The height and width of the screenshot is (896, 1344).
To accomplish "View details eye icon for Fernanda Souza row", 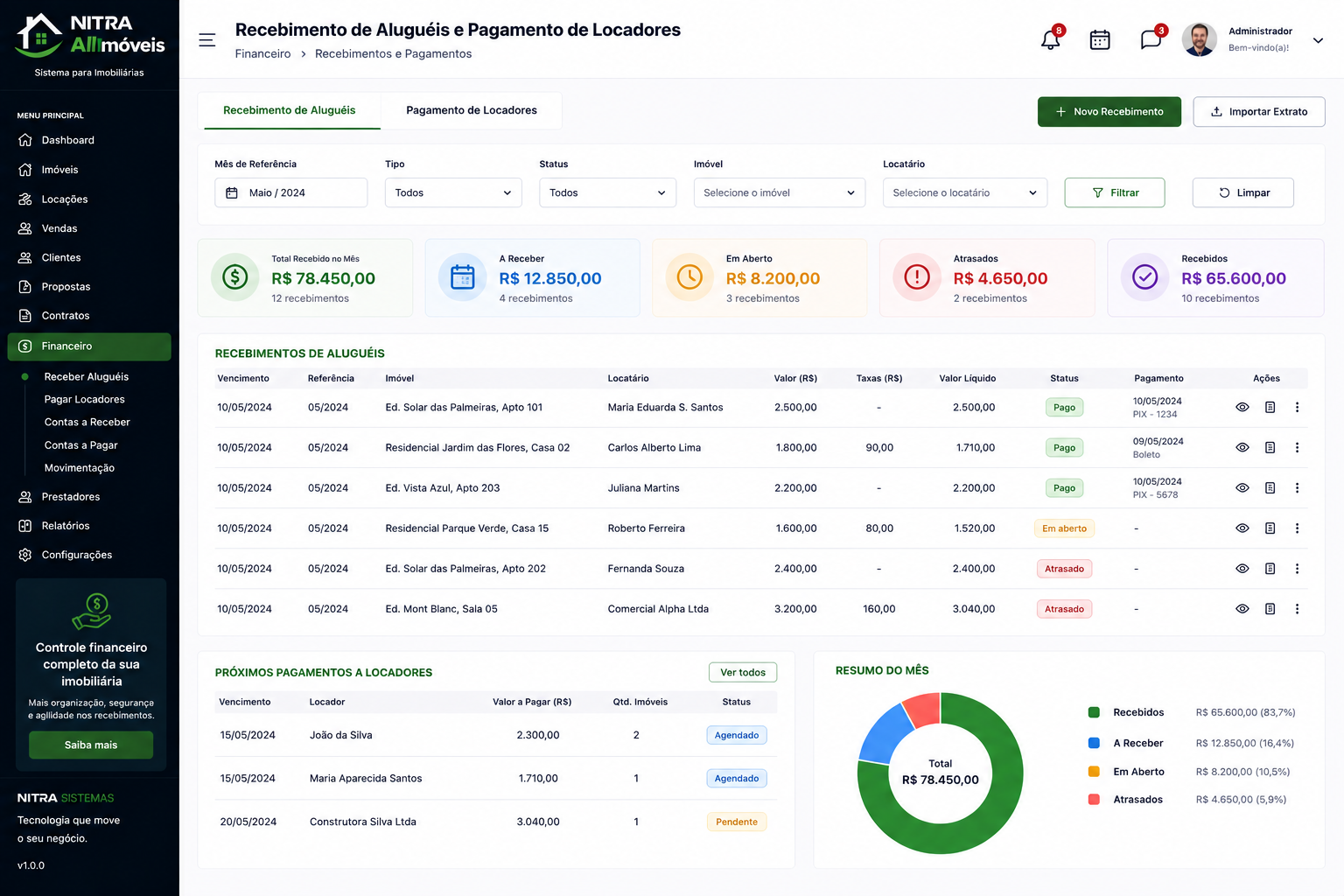I will pyautogui.click(x=1242, y=569).
